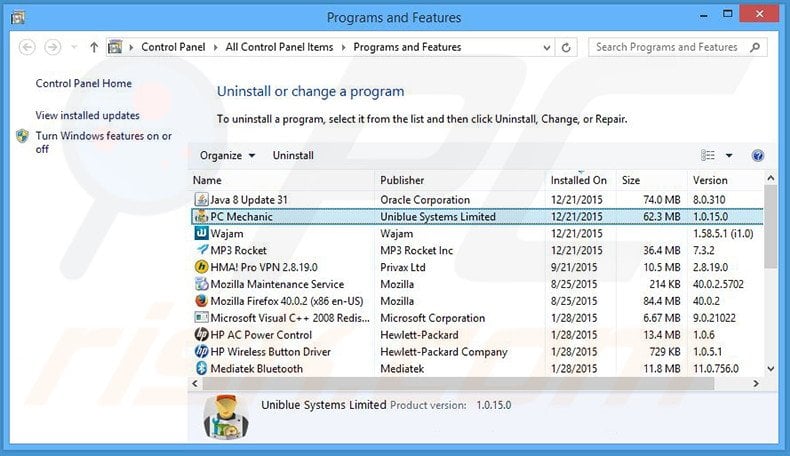Screen dimensions: 790x456
Task: Click the Programs and Features breadcrumb
Action: click(407, 47)
